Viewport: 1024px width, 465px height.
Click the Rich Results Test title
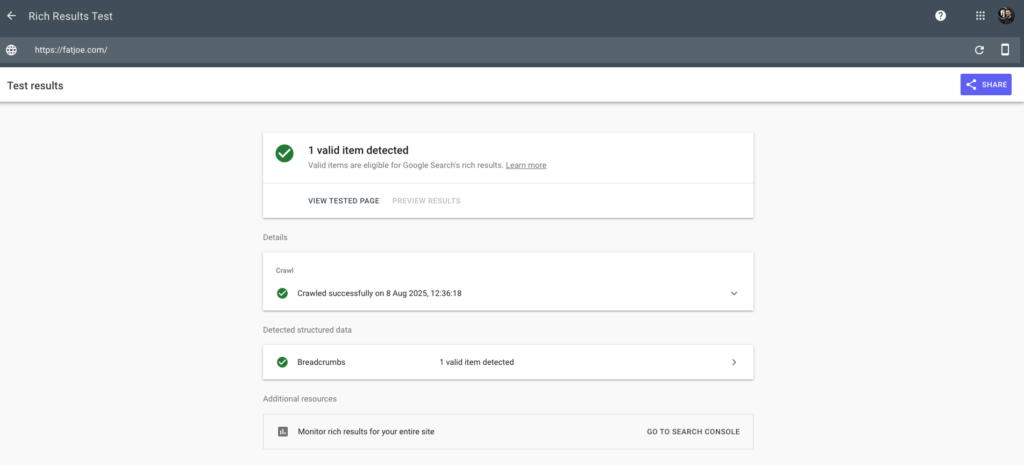tap(71, 16)
